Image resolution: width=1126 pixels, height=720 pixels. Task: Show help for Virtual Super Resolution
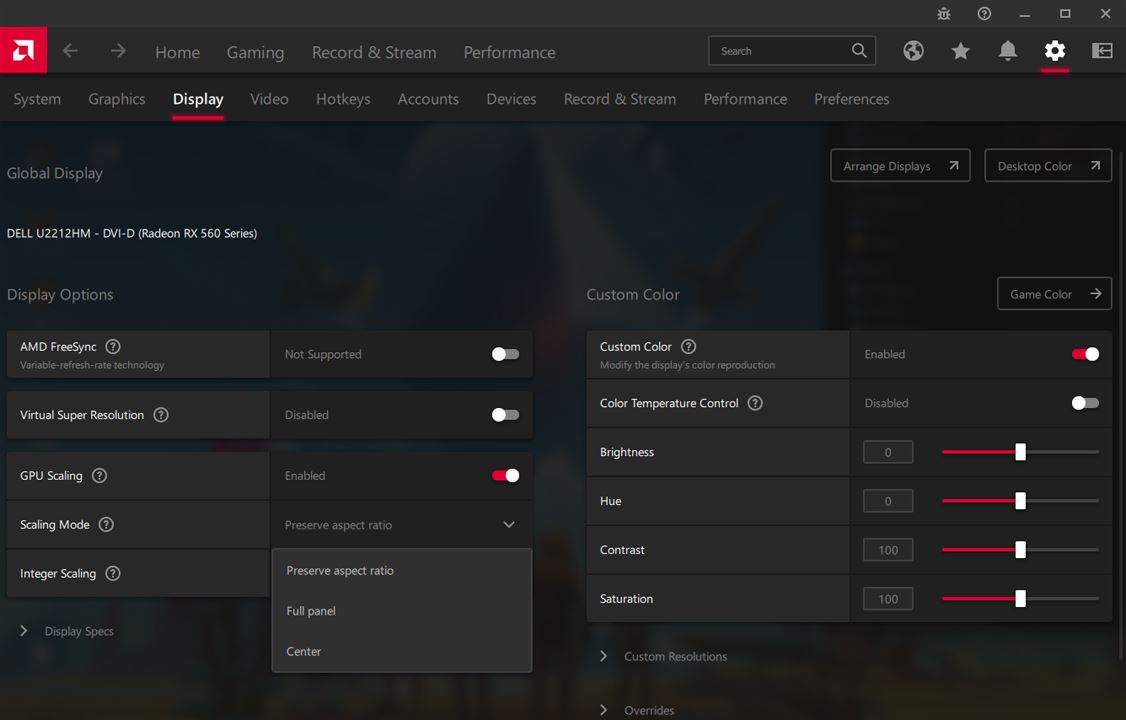pyautogui.click(x=161, y=415)
